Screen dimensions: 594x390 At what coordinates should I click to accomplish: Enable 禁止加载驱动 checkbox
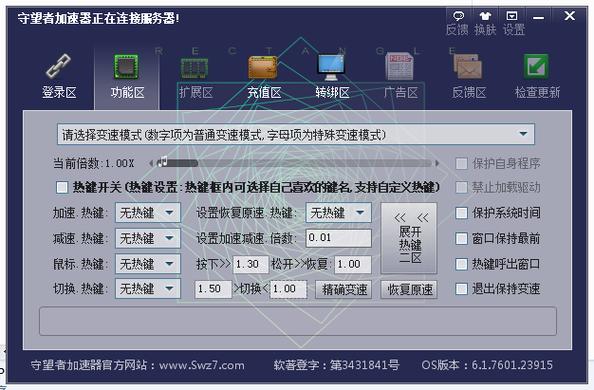(x=461, y=187)
